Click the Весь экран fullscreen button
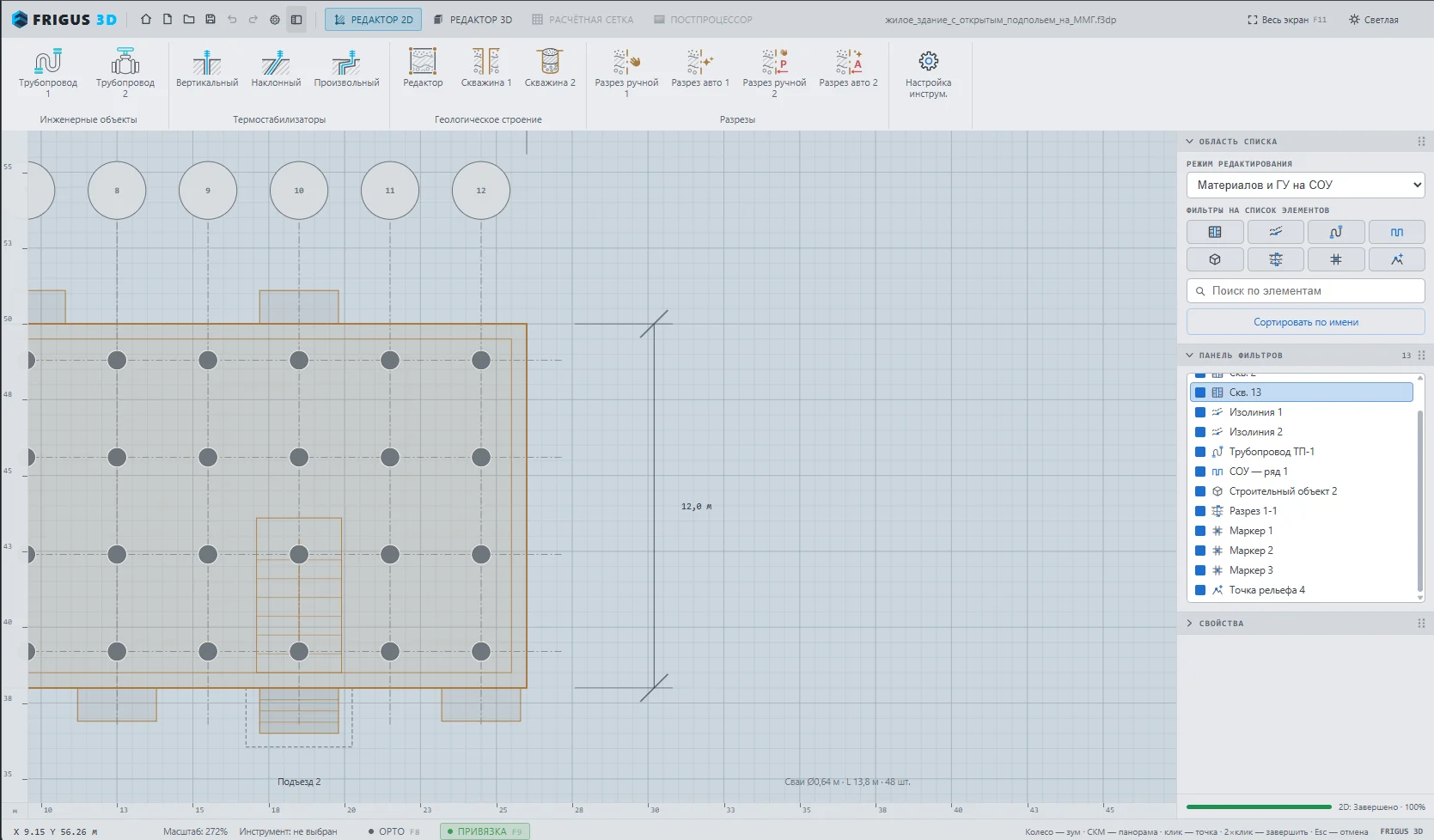The image size is (1434, 840). [1286, 20]
